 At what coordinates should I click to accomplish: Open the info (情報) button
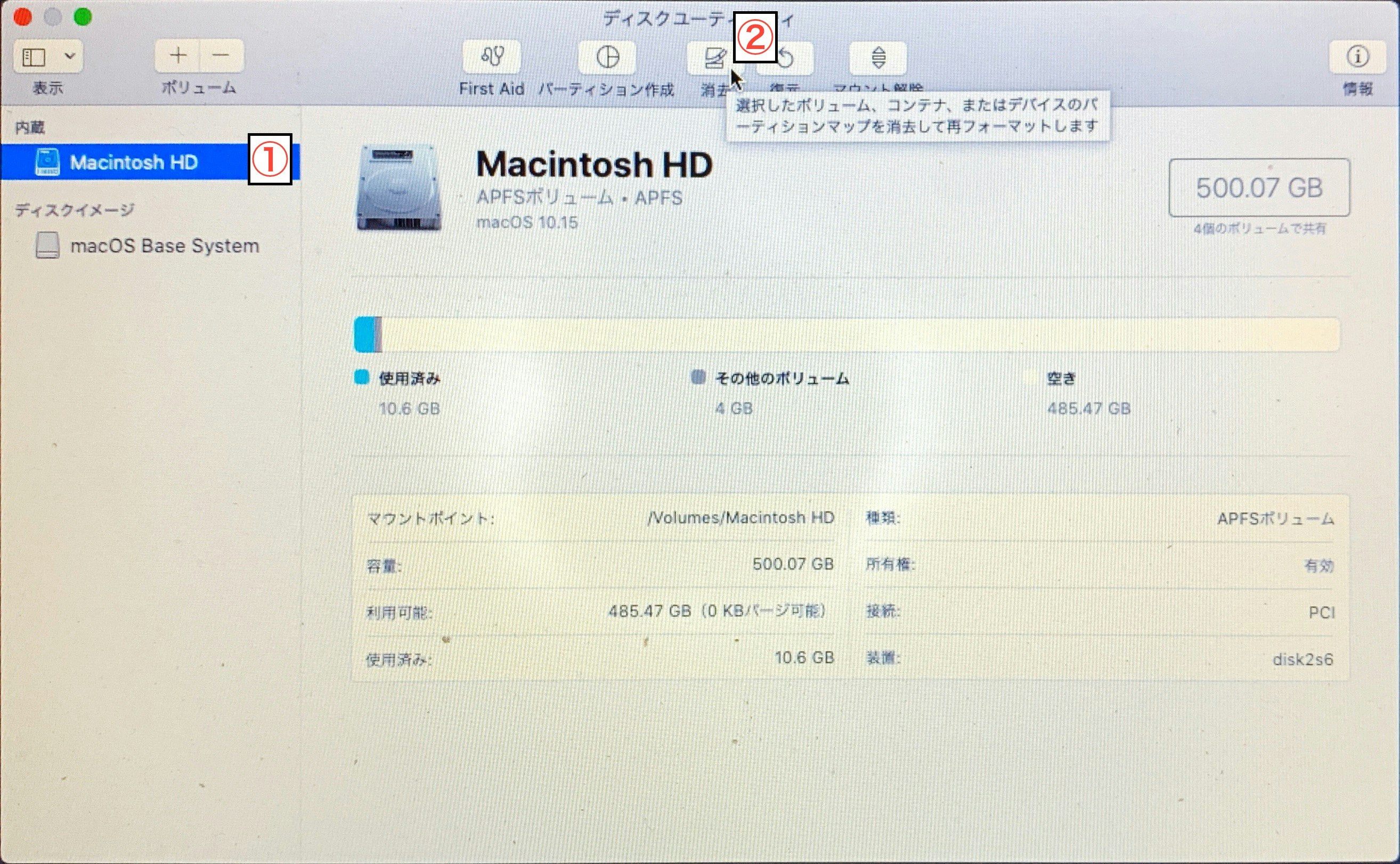click(x=1358, y=56)
